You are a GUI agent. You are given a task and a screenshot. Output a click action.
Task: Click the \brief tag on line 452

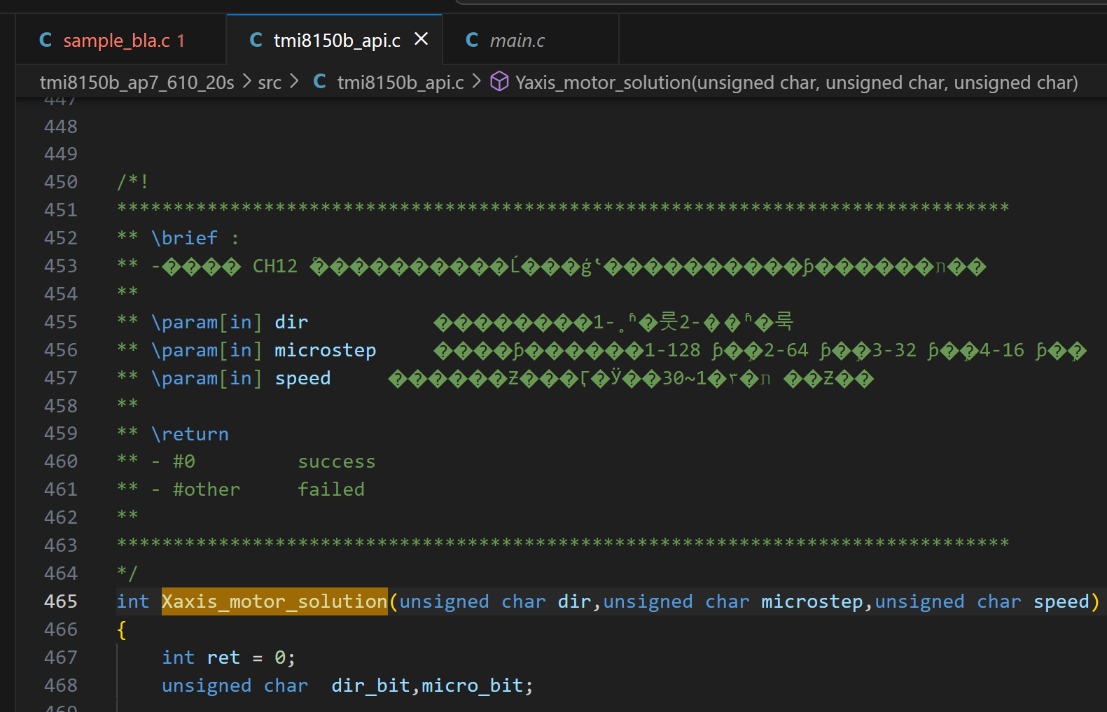(184, 238)
